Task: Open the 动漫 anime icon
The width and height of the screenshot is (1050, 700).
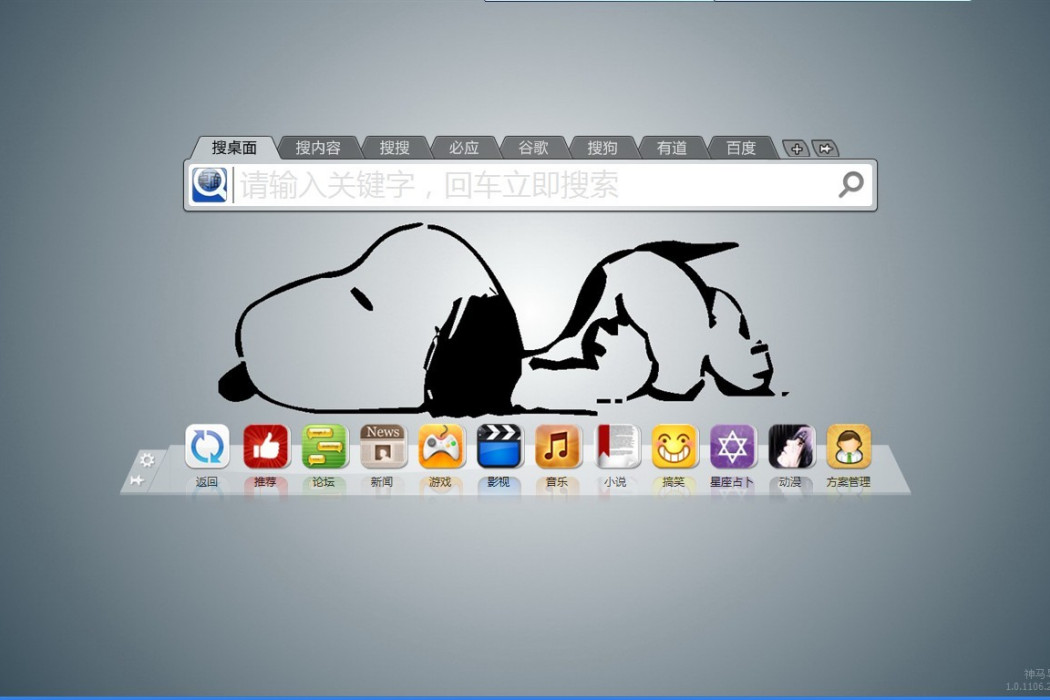Action: [791, 447]
